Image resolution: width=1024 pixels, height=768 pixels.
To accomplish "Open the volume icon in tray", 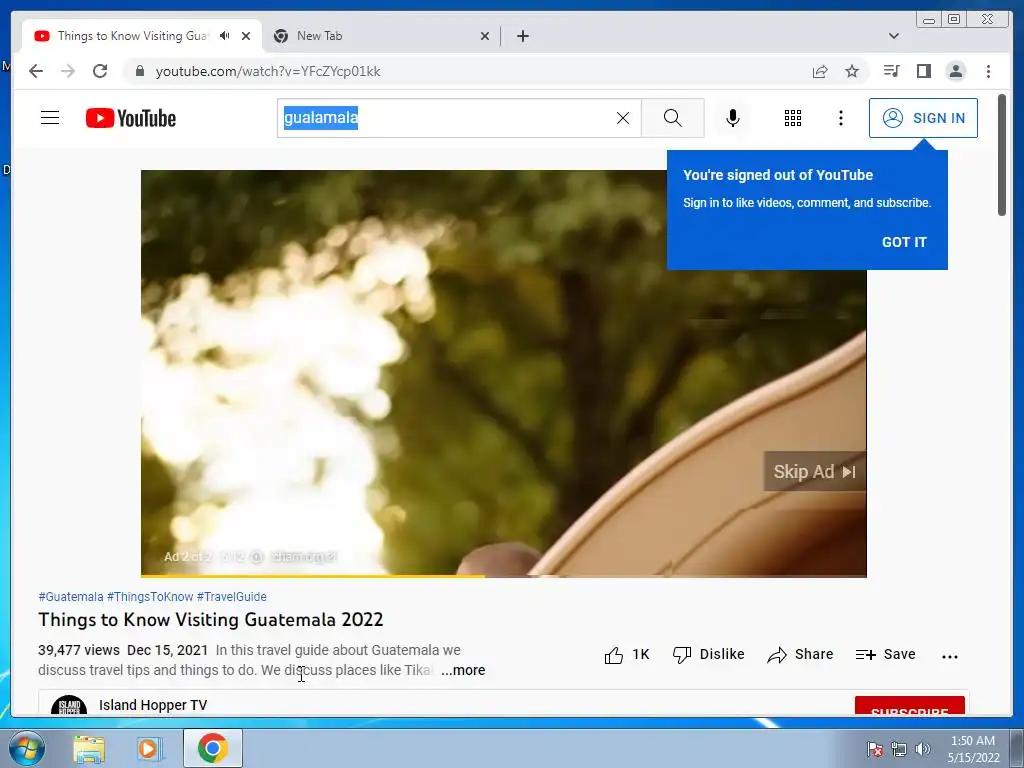I will click(923, 749).
